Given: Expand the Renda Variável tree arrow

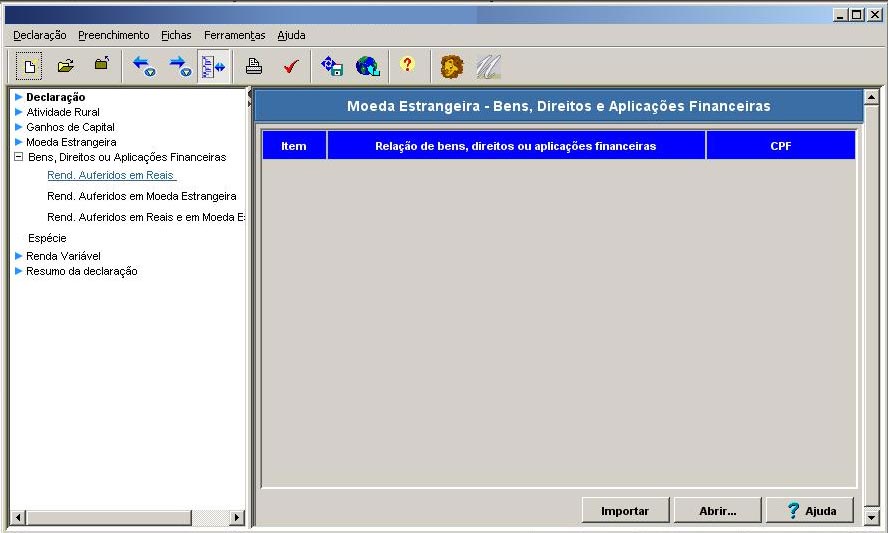Looking at the screenshot, I should (18, 256).
